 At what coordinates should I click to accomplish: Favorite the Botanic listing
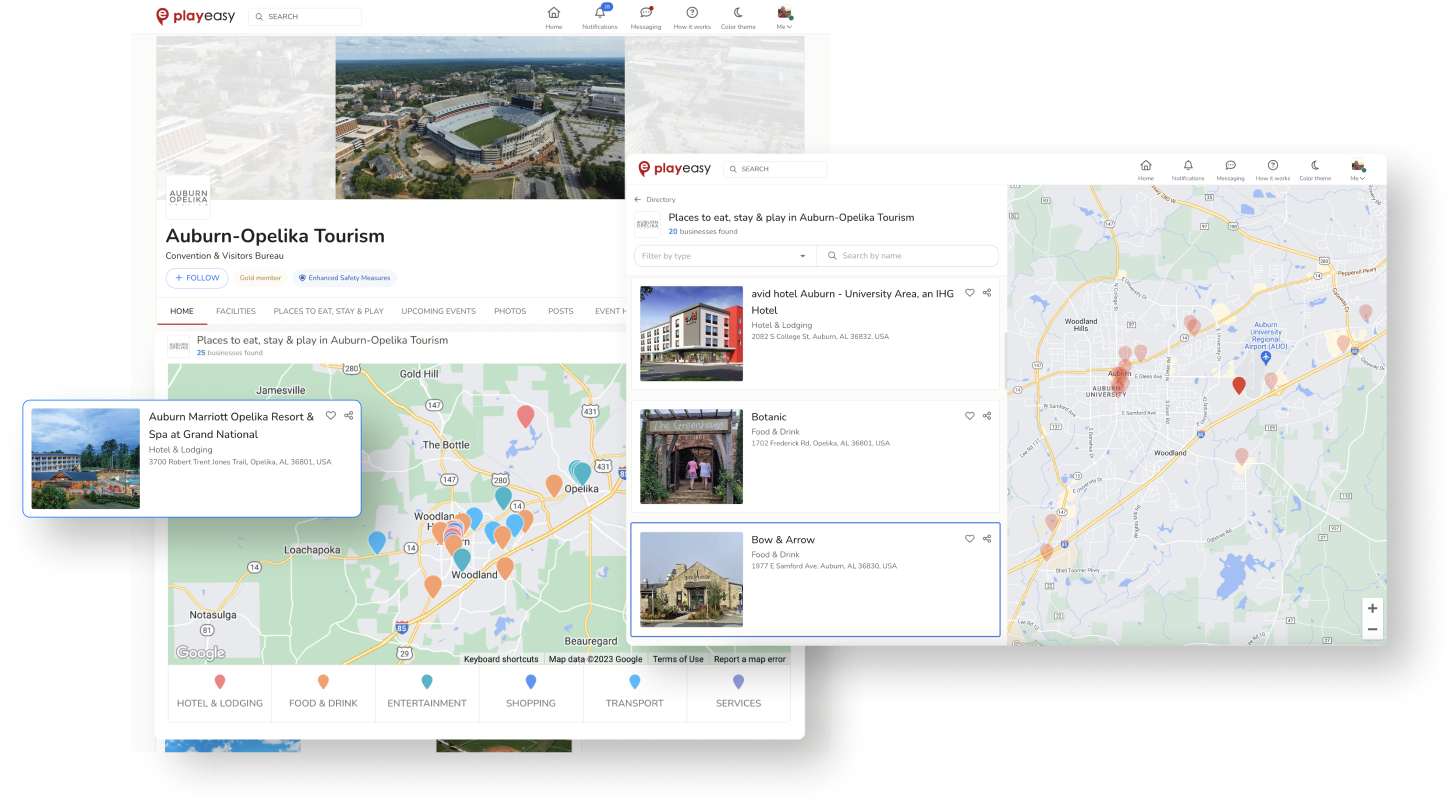[x=969, y=416]
